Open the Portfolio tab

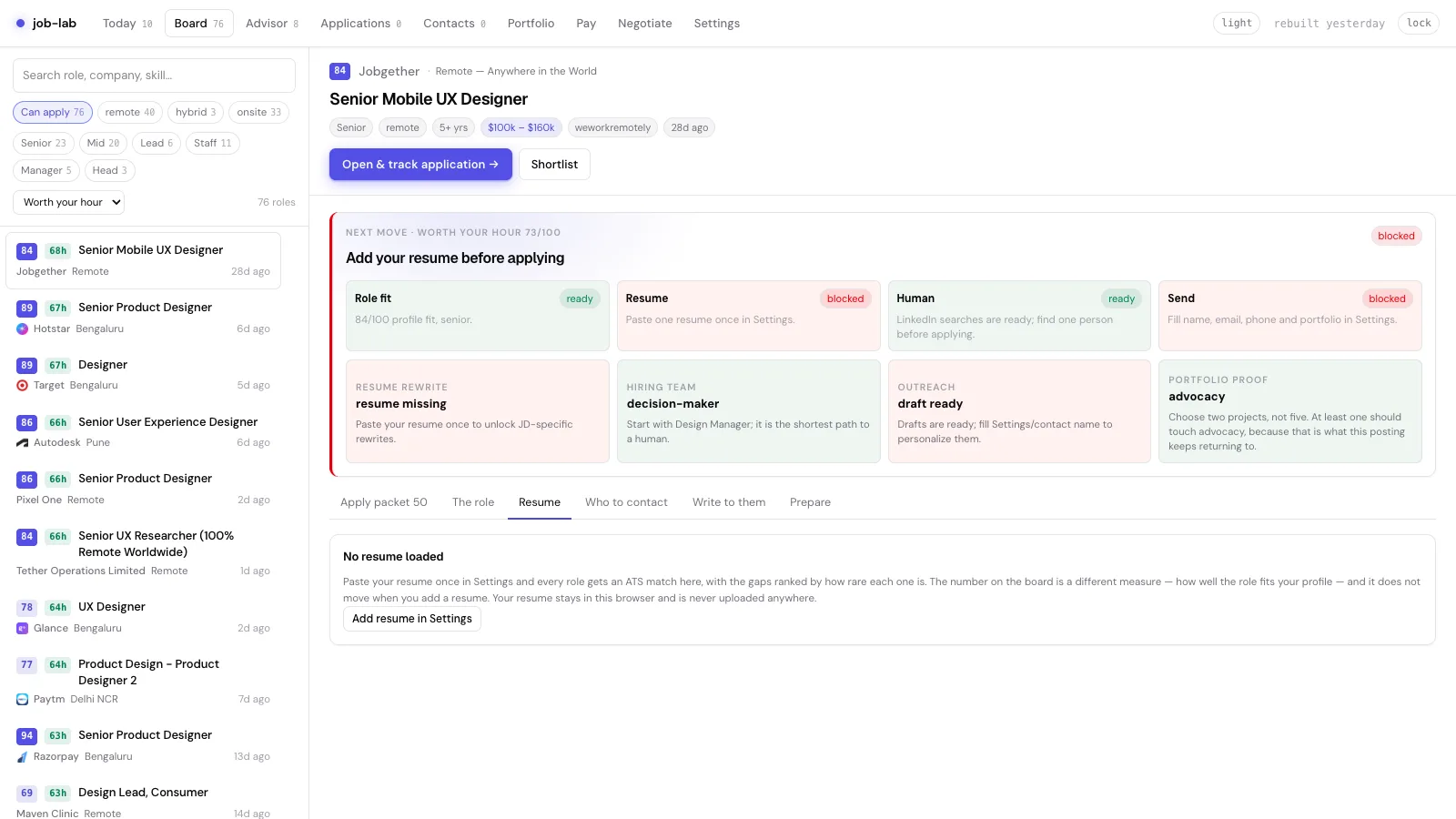(531, 24)
